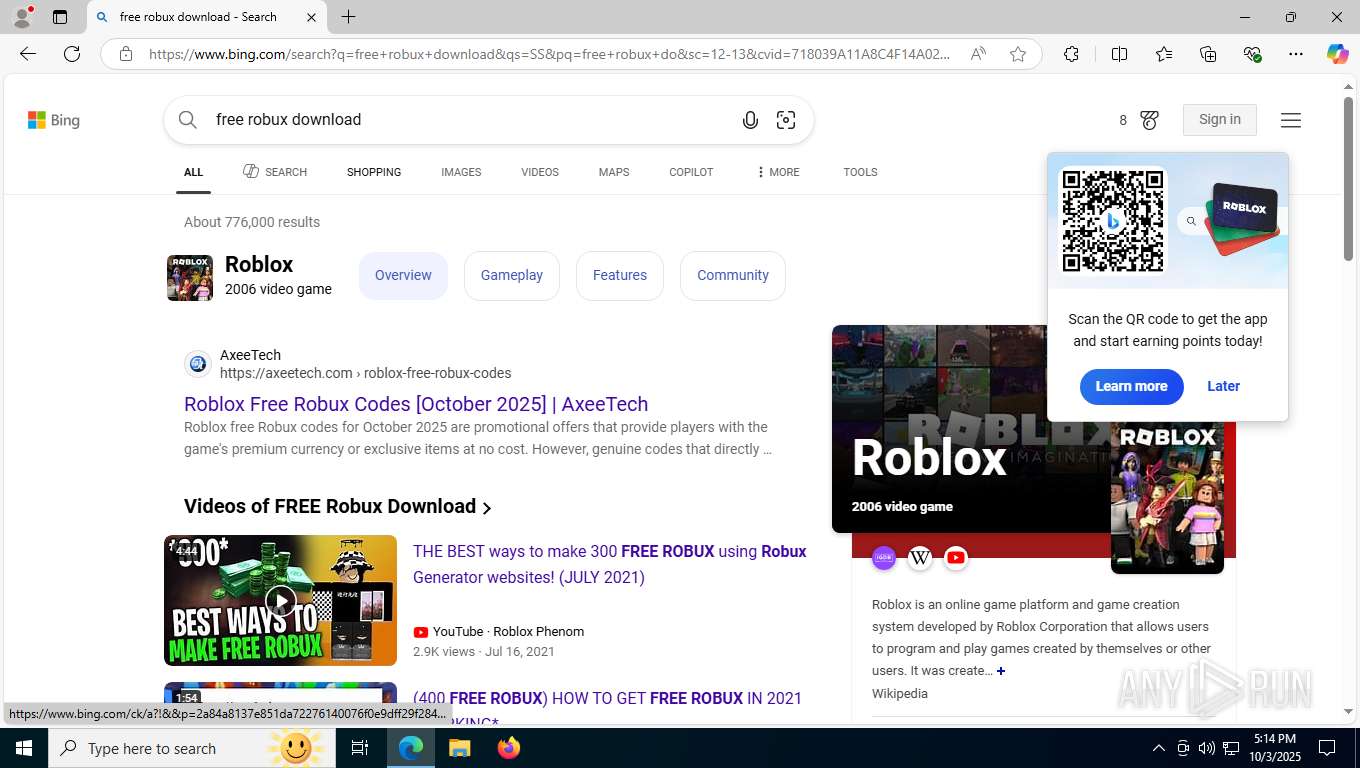The width and height of the screenshot is (1360, 768).
Task: Switch to the SEARCH tab
Action: tap(275, 172)
